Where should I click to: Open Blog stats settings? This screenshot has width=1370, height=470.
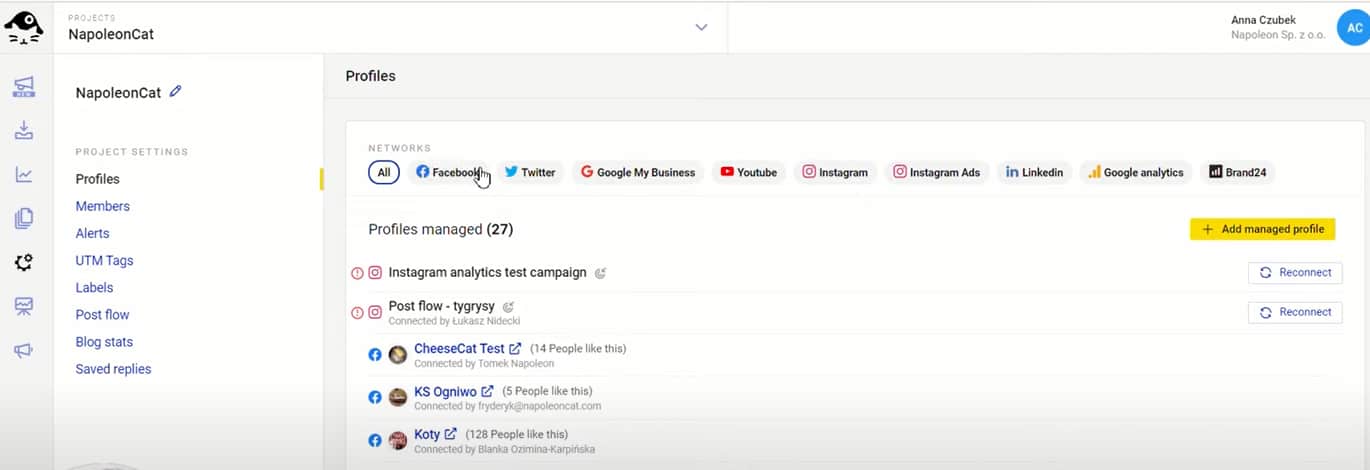(x=104, y=341)
